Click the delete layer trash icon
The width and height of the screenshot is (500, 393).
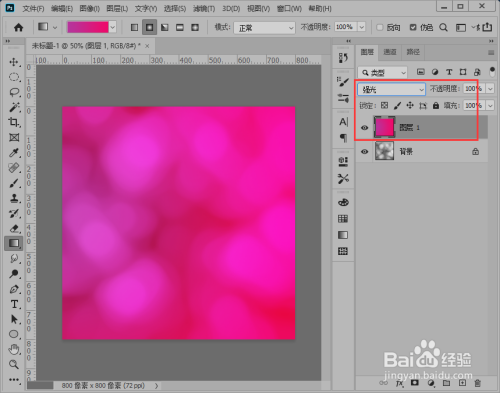477,383
